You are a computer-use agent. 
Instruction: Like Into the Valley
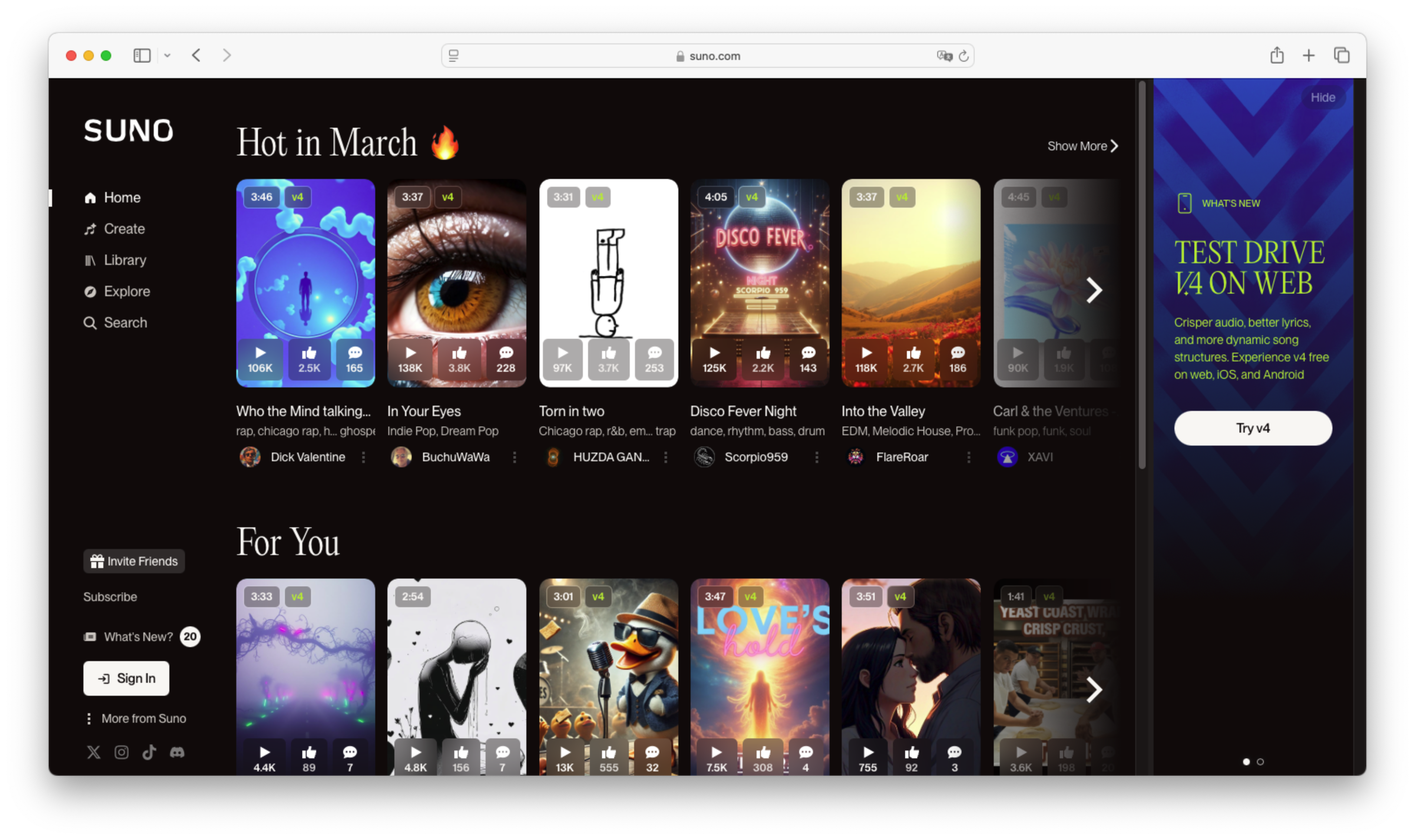[913, 360]
